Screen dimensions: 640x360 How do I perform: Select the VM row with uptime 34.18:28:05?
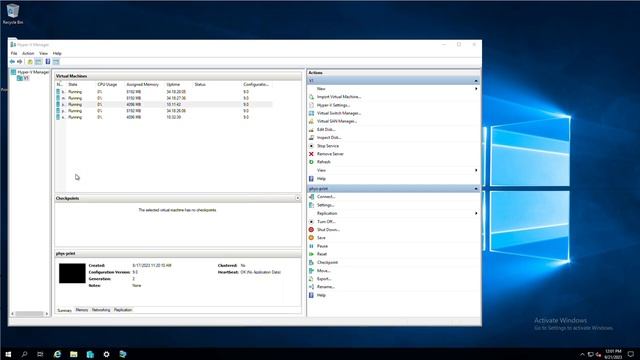[163, 92]
